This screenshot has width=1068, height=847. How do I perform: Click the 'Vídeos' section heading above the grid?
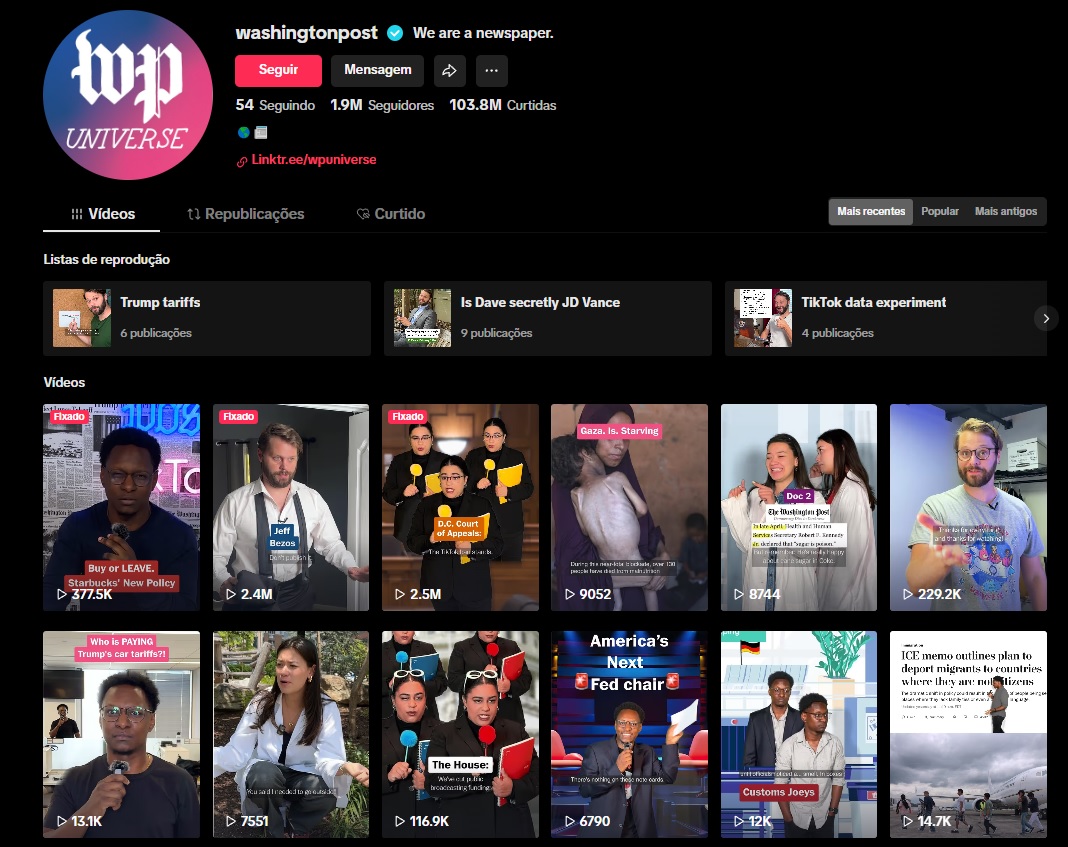[x=65, y=383]
